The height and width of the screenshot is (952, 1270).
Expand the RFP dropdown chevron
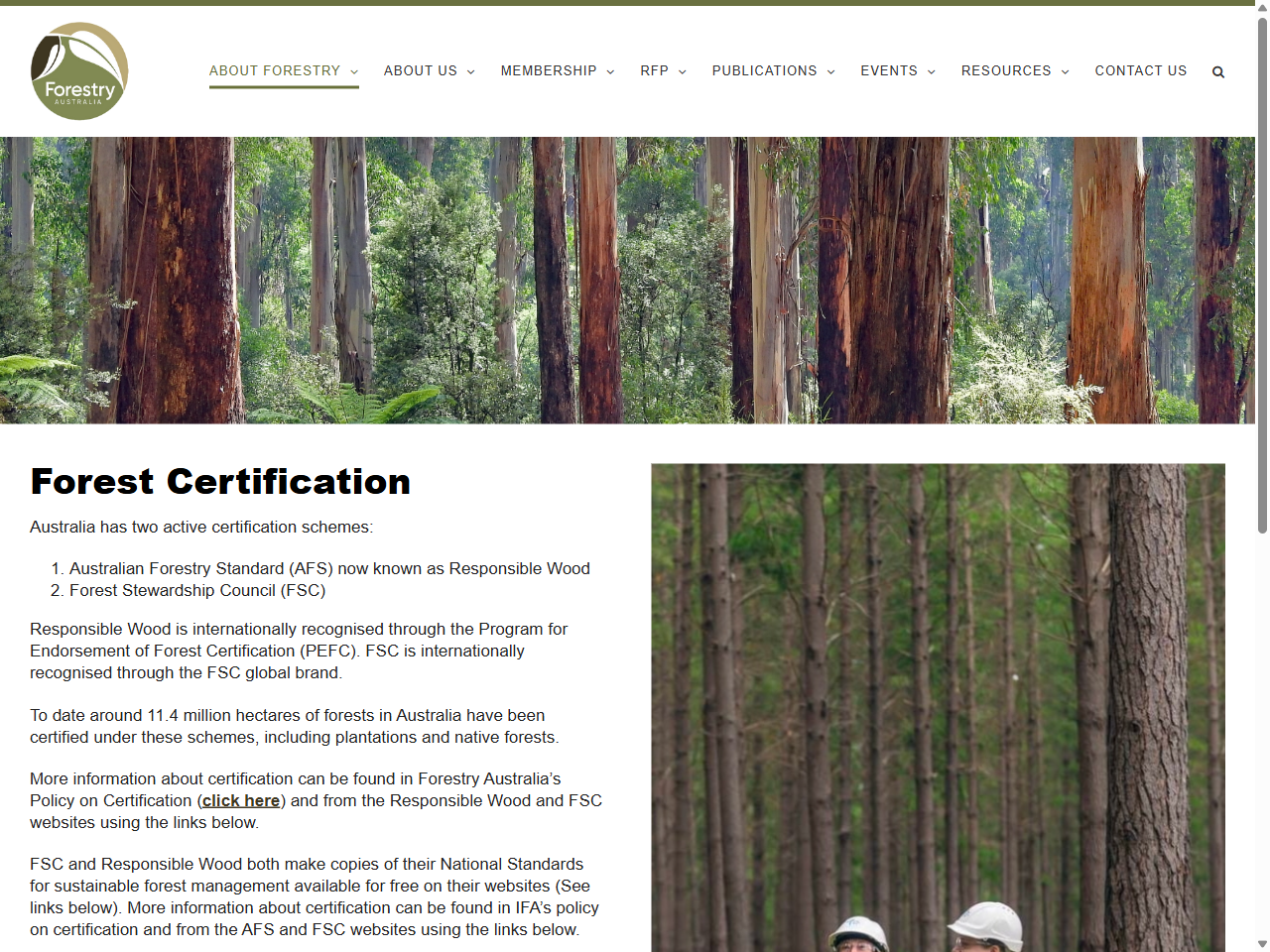coord(683,71)
